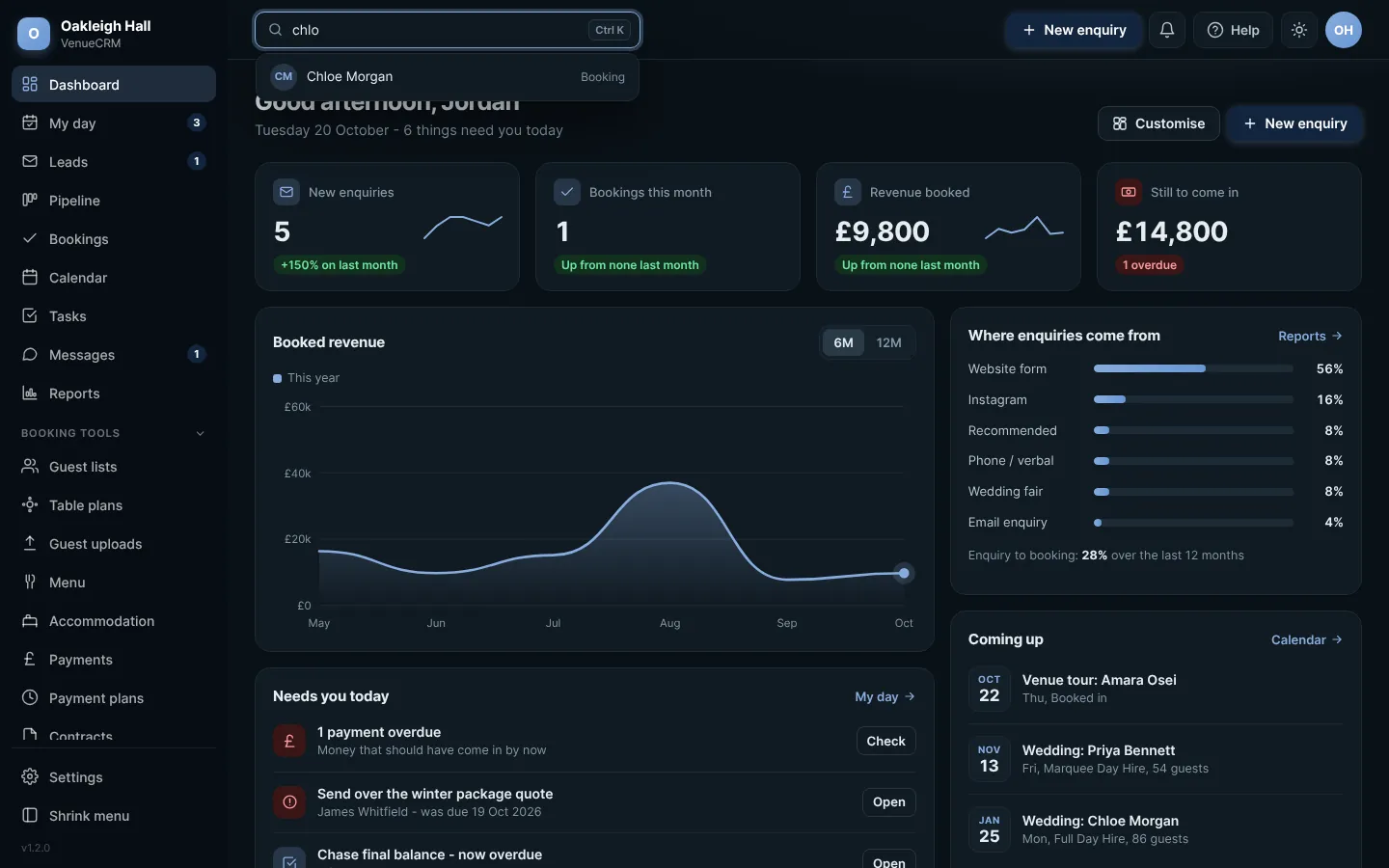Click Check for the overdue payment
Viewport: 1389px width, 868px height.
[885, 741]
